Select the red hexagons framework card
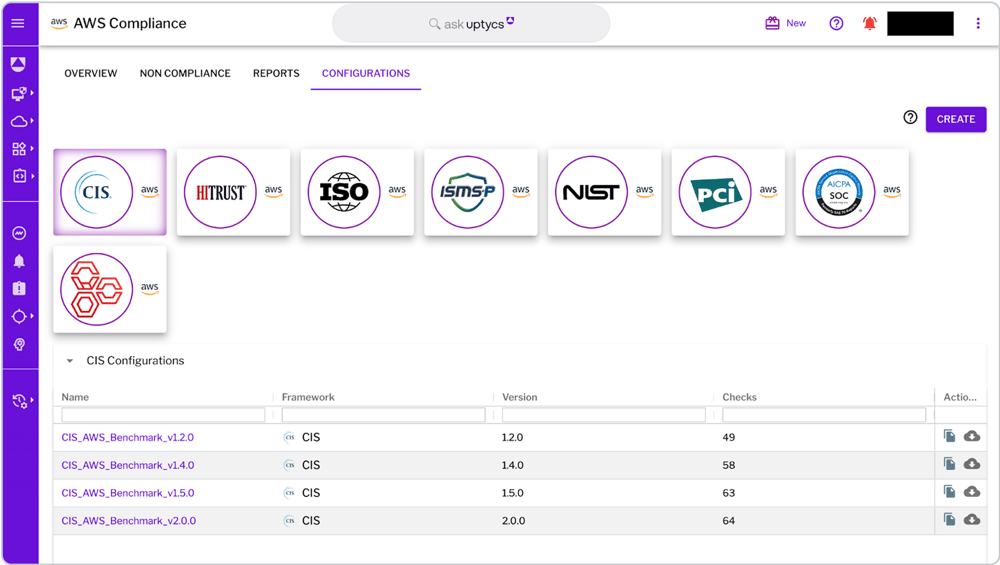 coord(110,290)
